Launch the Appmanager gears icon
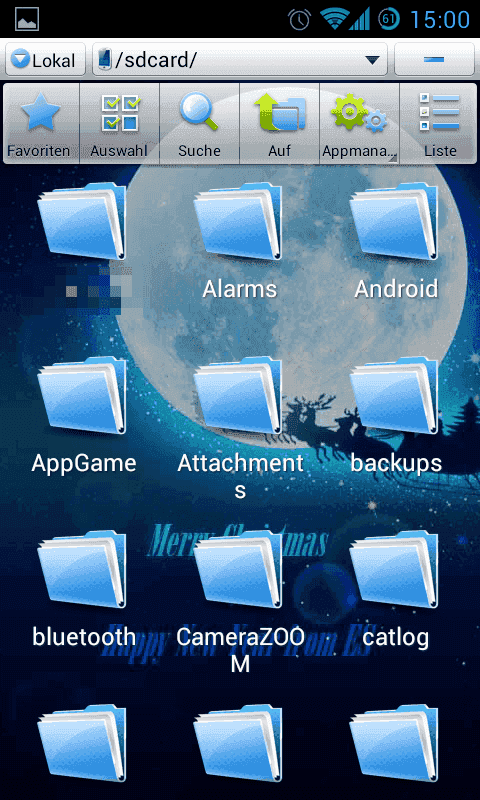480x800 pixels. click(359, 112)
